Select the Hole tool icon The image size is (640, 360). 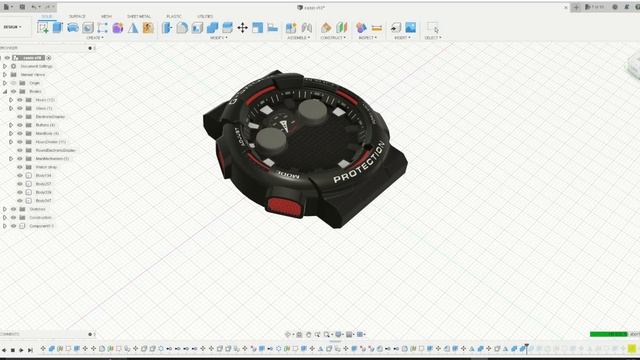(x=88, y=27)
